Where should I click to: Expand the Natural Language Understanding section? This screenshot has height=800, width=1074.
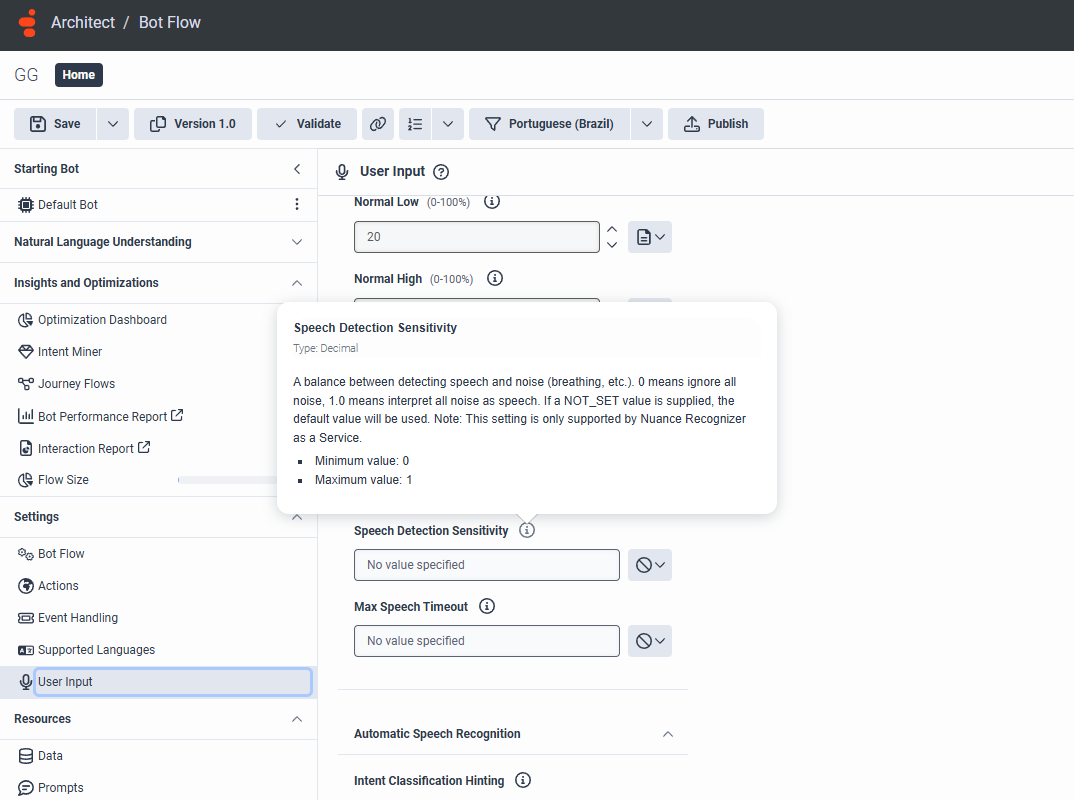(296, 242)
